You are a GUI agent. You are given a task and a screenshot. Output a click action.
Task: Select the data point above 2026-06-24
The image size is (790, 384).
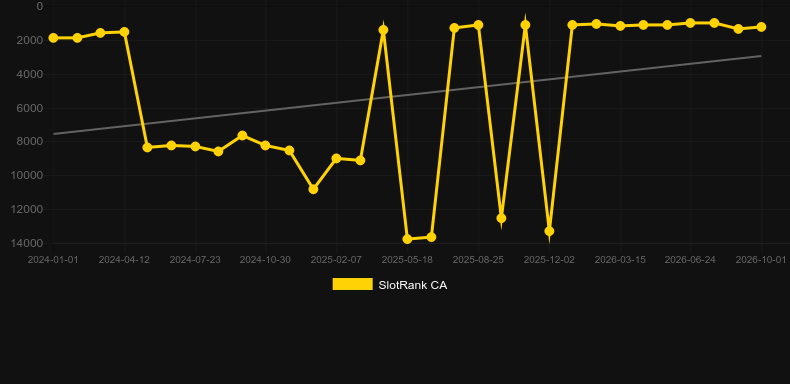[690, 23]
